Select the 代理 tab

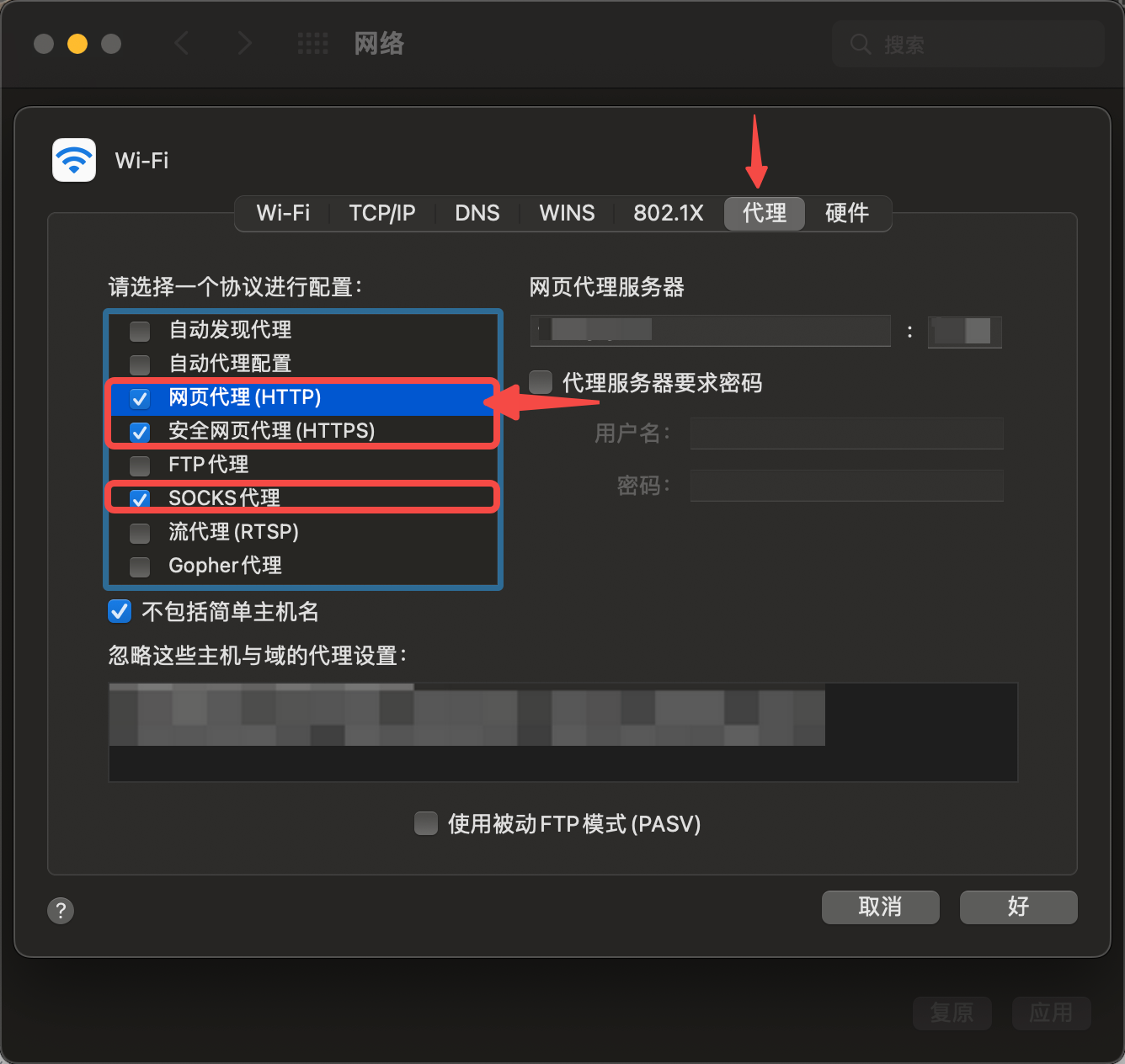(765, 213)
